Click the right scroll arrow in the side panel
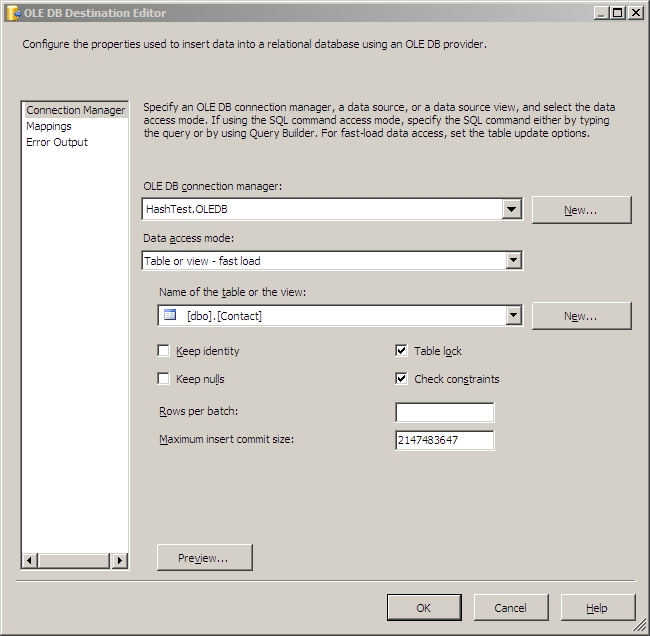Screen dimensions: 650x636 (120, 561)
